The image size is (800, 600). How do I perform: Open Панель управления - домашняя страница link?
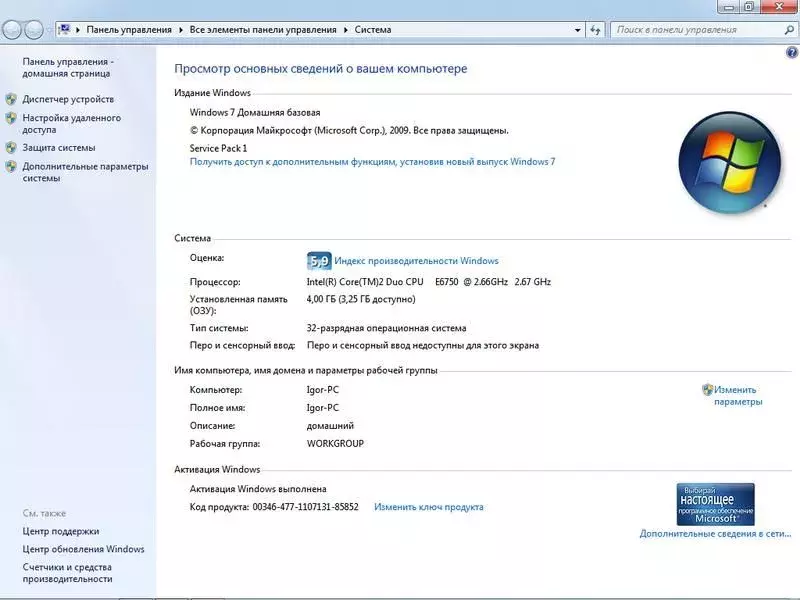point(68,67)
